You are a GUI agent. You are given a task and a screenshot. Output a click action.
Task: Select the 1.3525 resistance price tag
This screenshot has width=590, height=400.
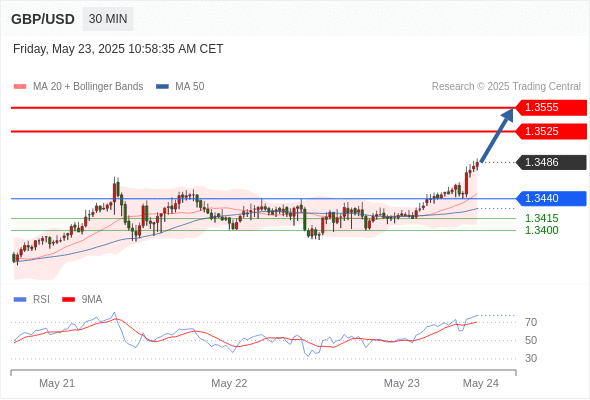[x=550, y=131]
